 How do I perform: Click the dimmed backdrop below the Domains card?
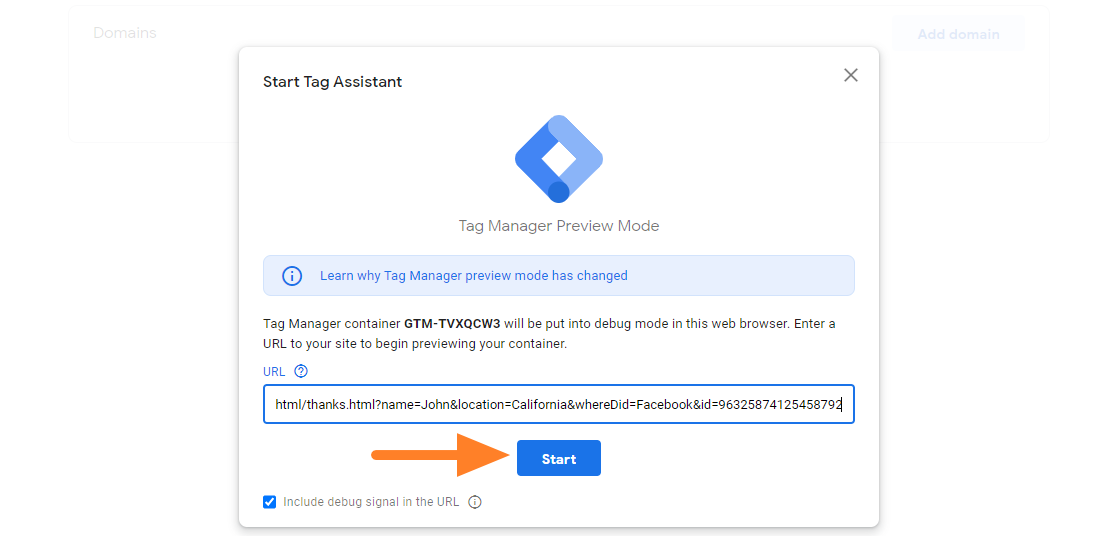tap(150, 330)
